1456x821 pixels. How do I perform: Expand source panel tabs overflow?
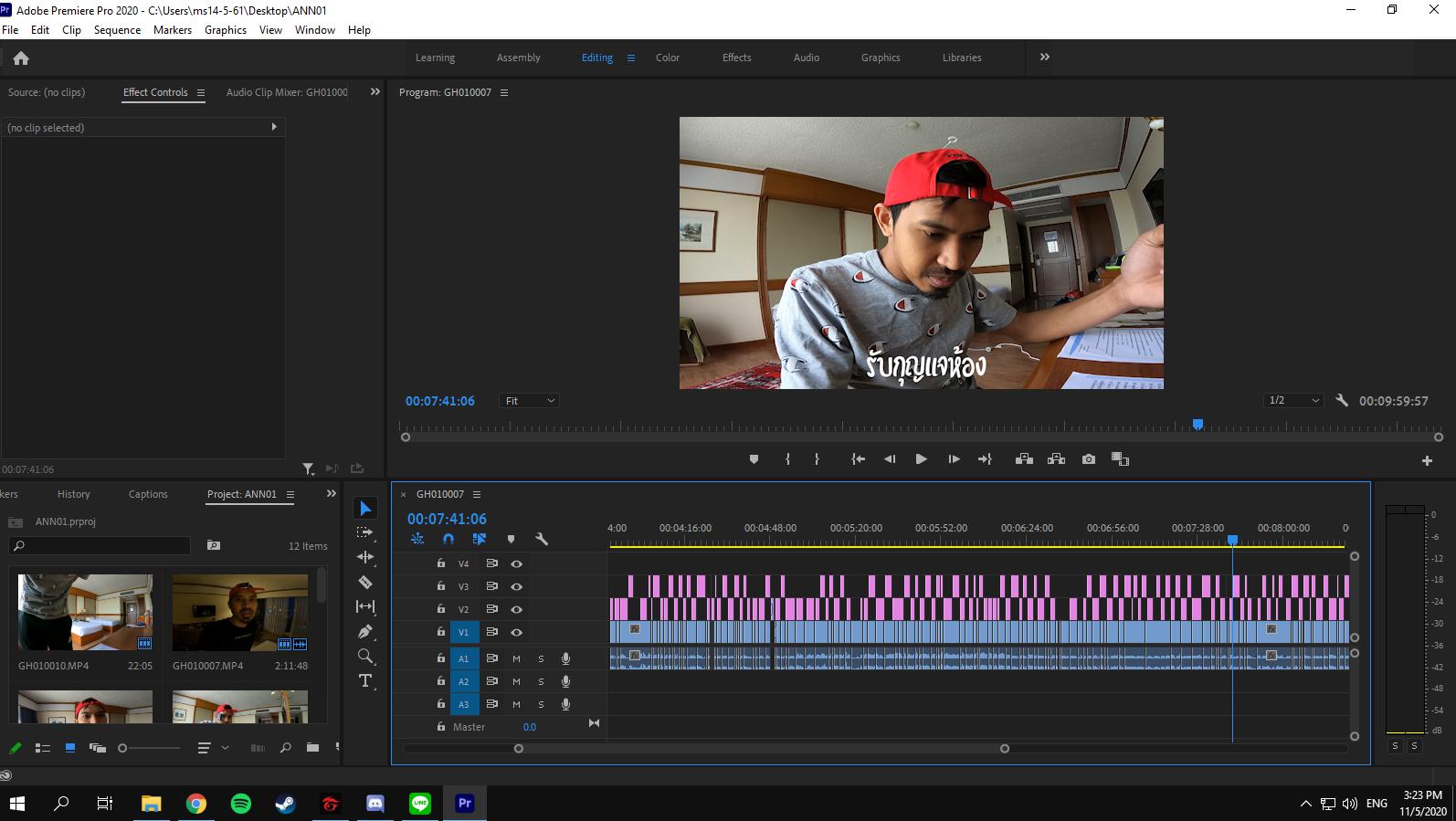click(375, 91)
